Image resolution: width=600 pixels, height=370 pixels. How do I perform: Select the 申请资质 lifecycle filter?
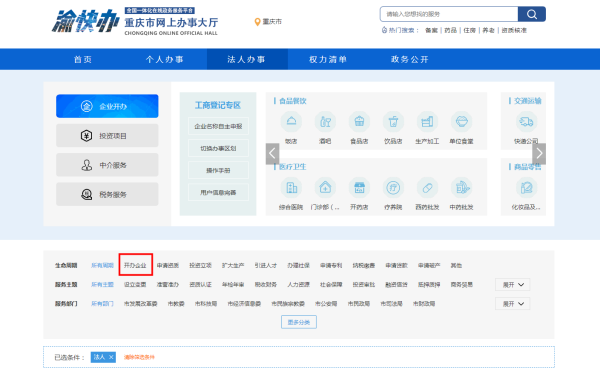coord(168,265)
